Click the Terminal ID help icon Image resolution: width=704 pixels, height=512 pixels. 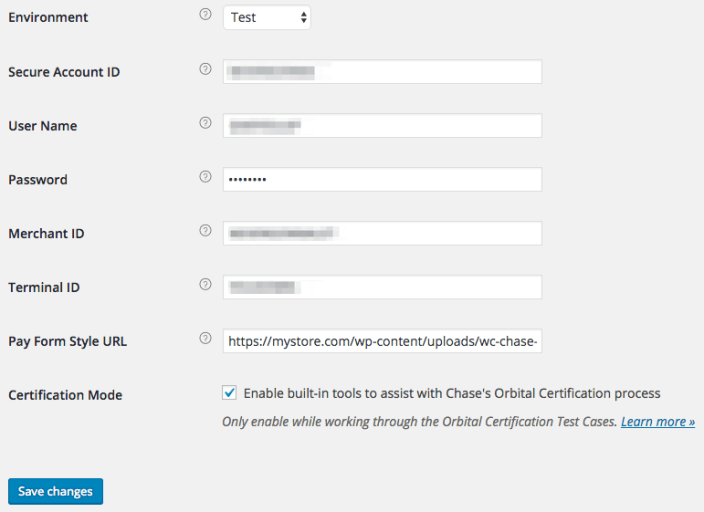tap(205, 285)
